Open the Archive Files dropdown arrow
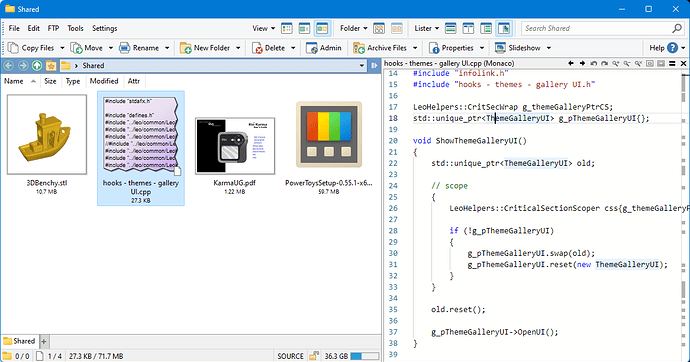 point(415,48)
